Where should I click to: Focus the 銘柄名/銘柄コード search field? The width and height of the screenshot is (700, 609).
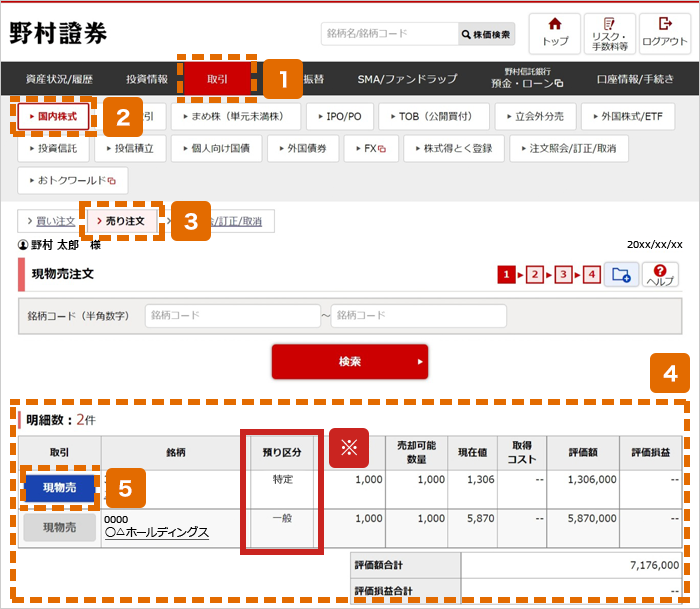pyautogui.click(x=389, y=34)
